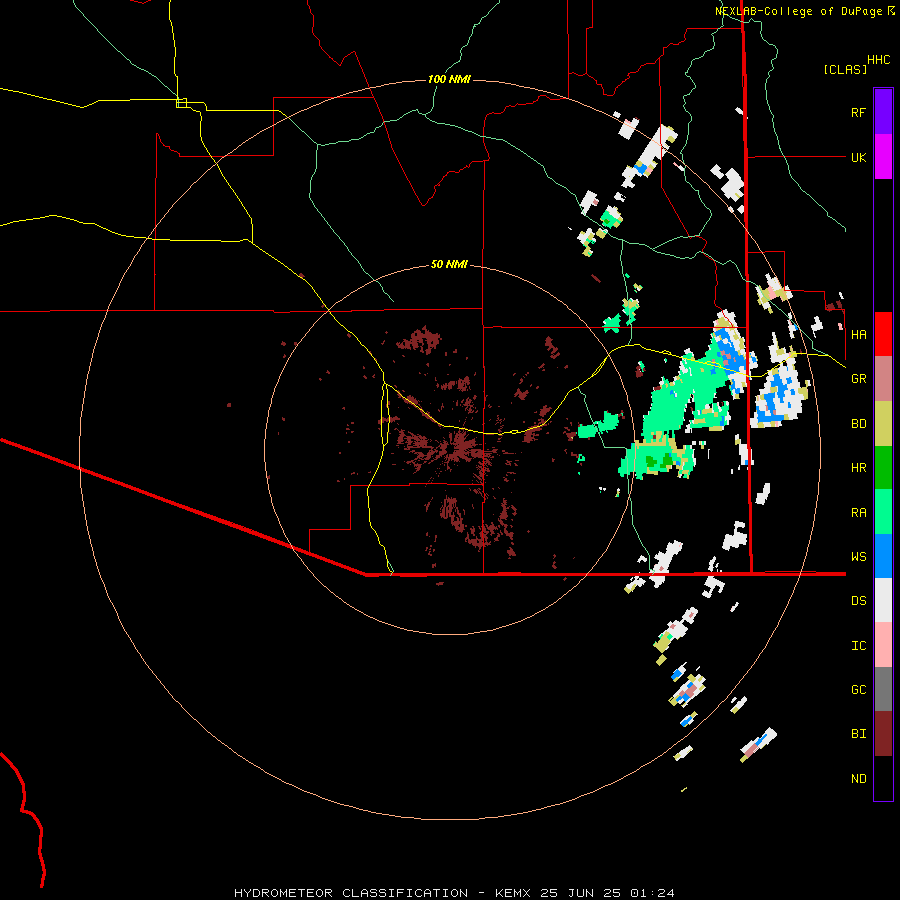Image resolution: width=900 pixels, height=900 pixels.
Task: Click the "HR" legend label
Action: pos(858,468)
